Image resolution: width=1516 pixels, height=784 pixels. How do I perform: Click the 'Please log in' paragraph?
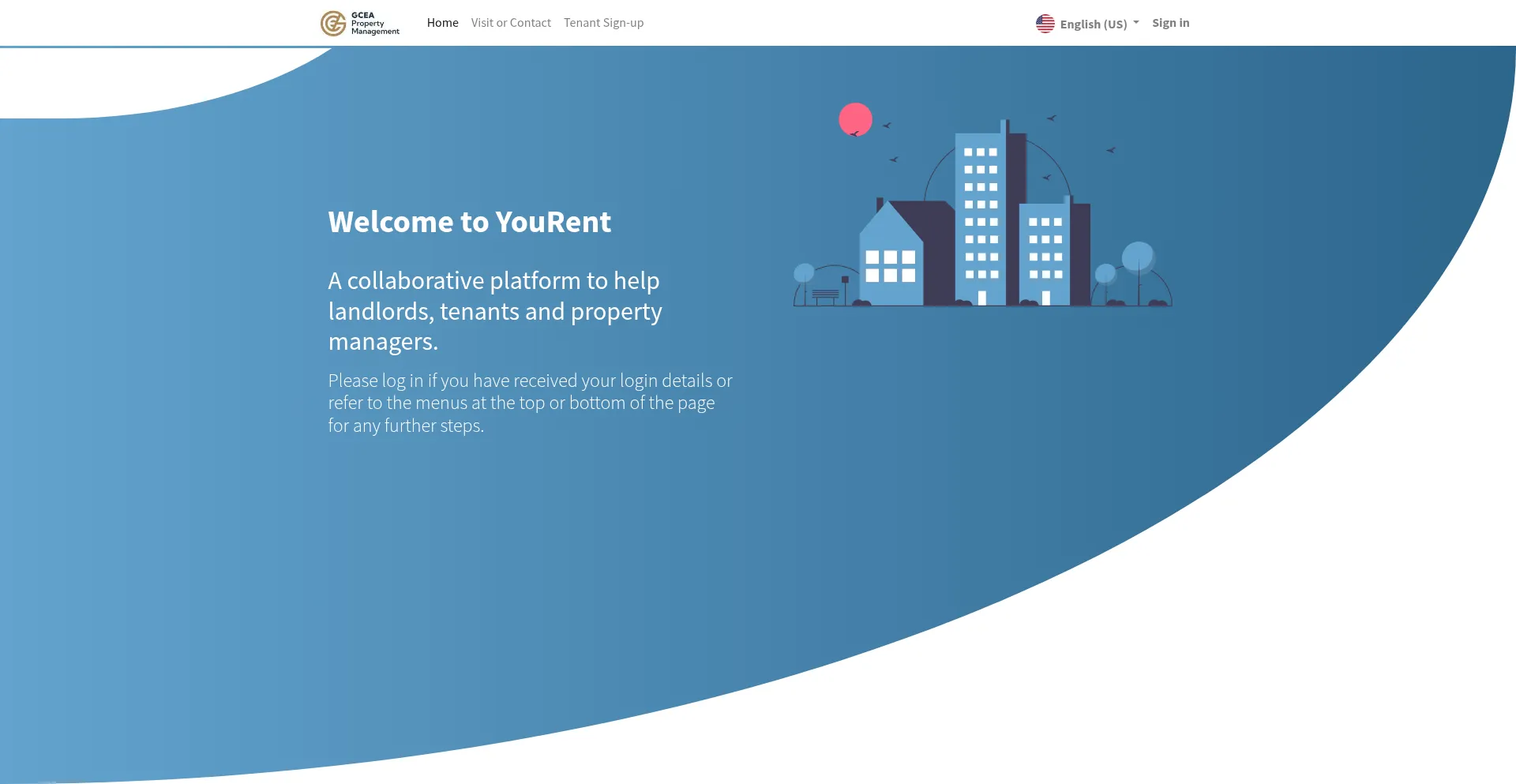530,403
